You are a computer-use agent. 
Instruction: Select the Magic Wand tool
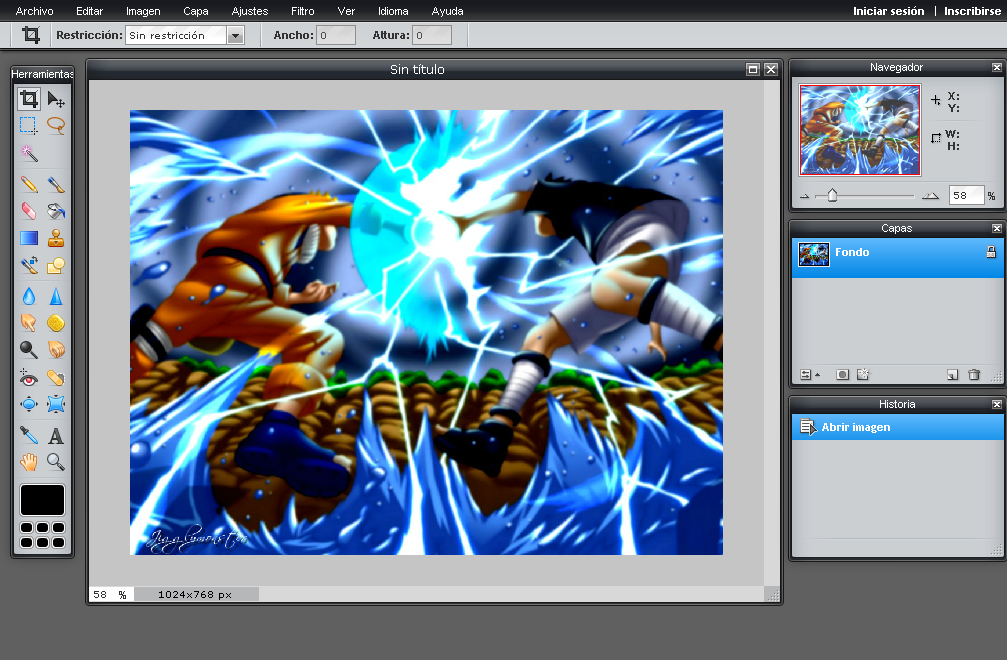[29, 153]
